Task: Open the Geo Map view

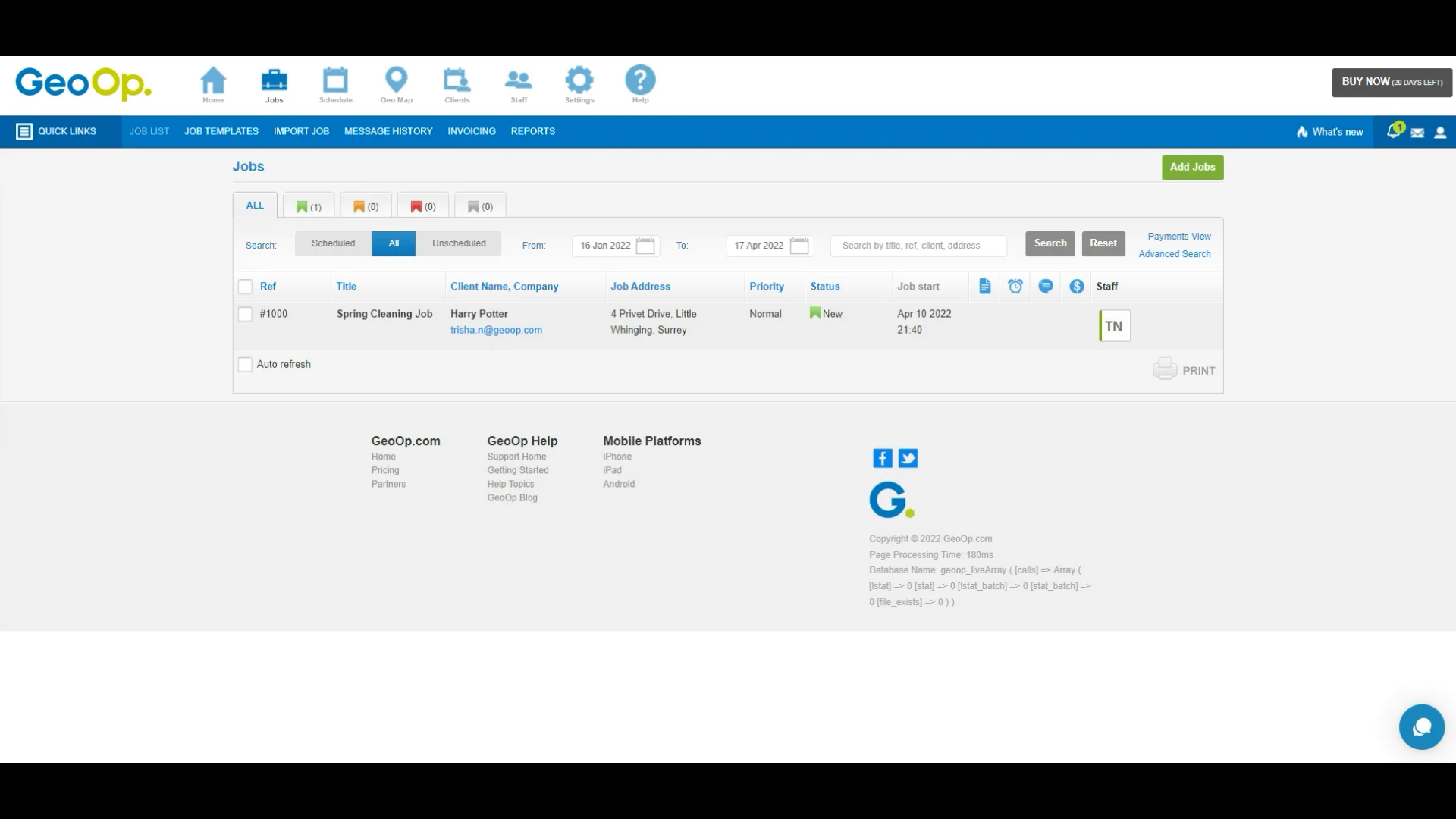Action: click(397, 84)
